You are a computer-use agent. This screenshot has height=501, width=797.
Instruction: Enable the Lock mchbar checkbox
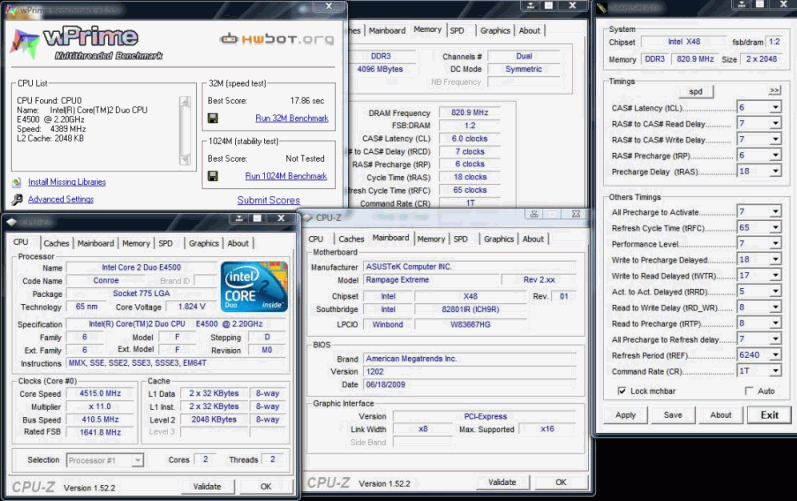[x=621, y=391]
